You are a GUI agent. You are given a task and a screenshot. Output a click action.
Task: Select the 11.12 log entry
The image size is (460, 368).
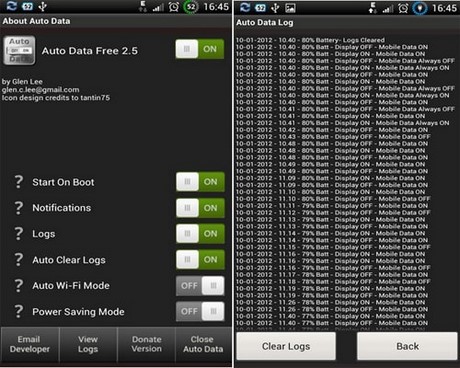click(333, 212)
